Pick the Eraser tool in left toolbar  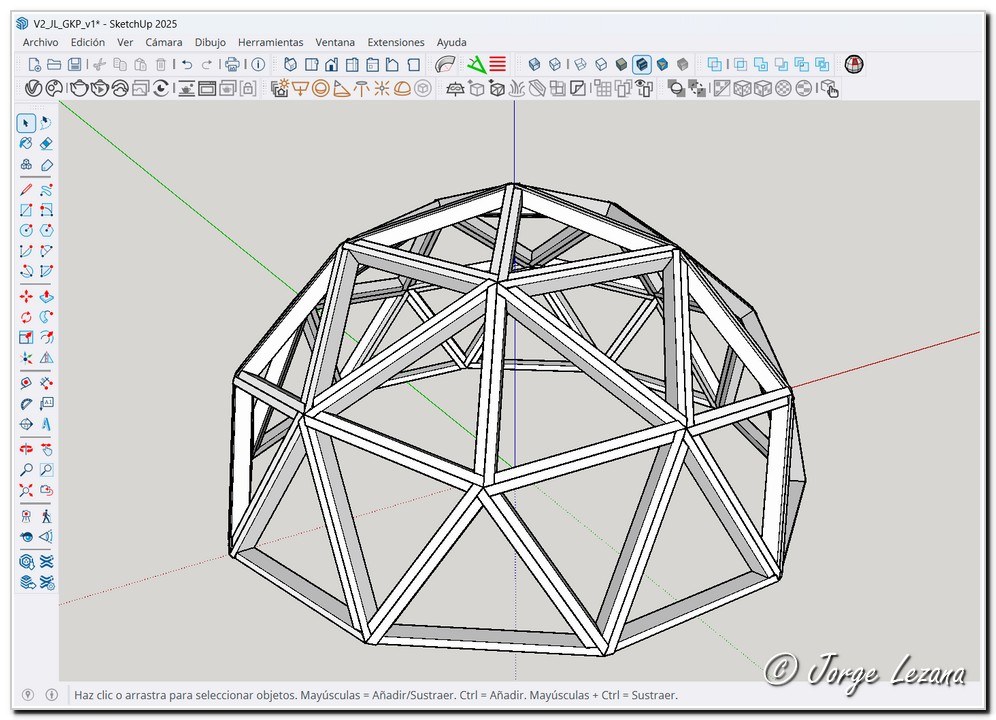[x=46, y=144]
